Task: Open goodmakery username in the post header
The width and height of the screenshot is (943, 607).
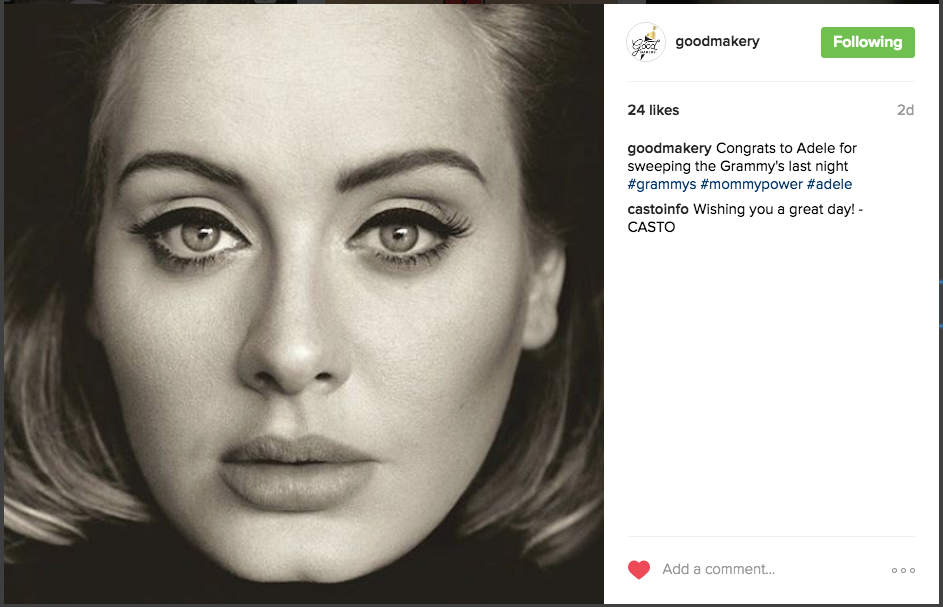Action: coord(717,42)
